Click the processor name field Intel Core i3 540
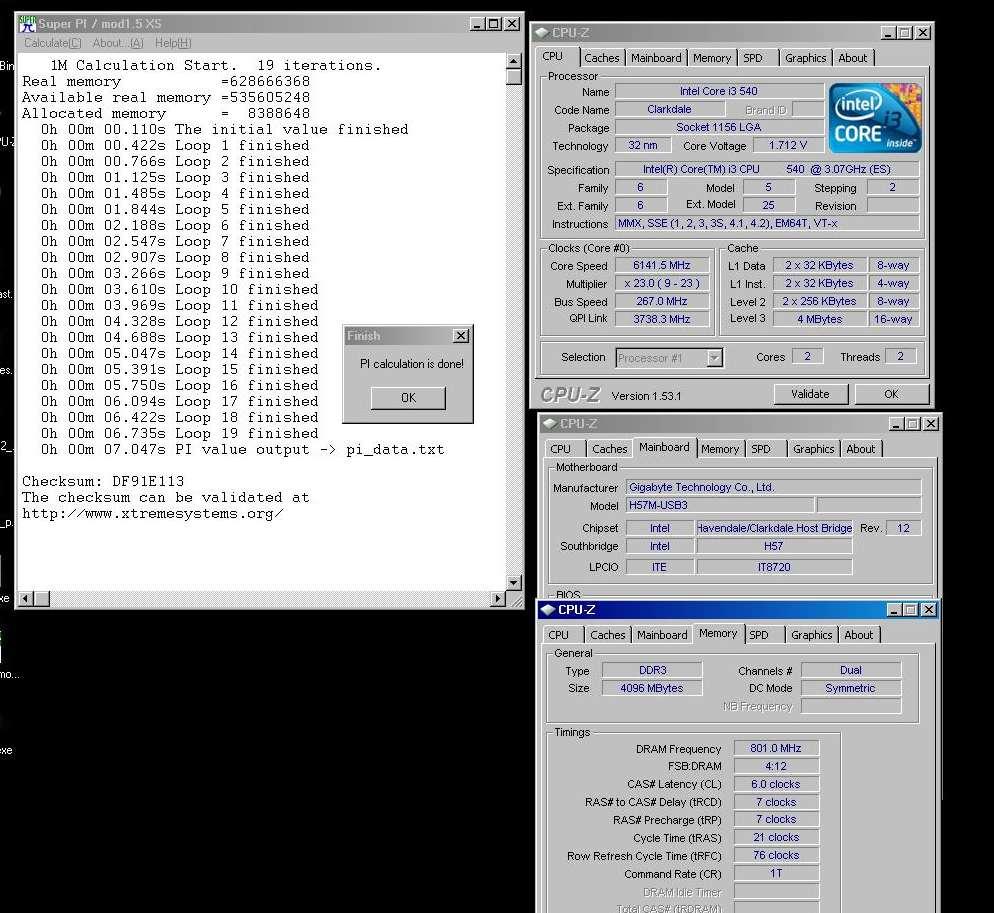The width and height of the screenshot is (994, 913). [719, 91]
